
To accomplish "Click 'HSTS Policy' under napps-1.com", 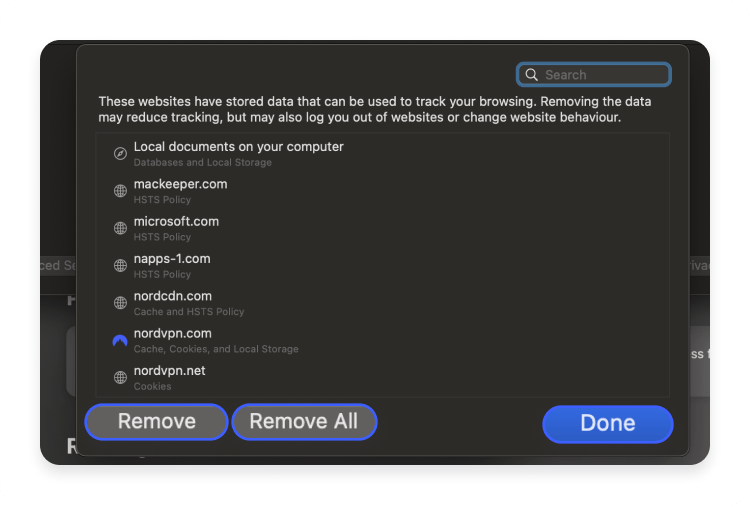I will pyautogui.click(x=162, y=274).
